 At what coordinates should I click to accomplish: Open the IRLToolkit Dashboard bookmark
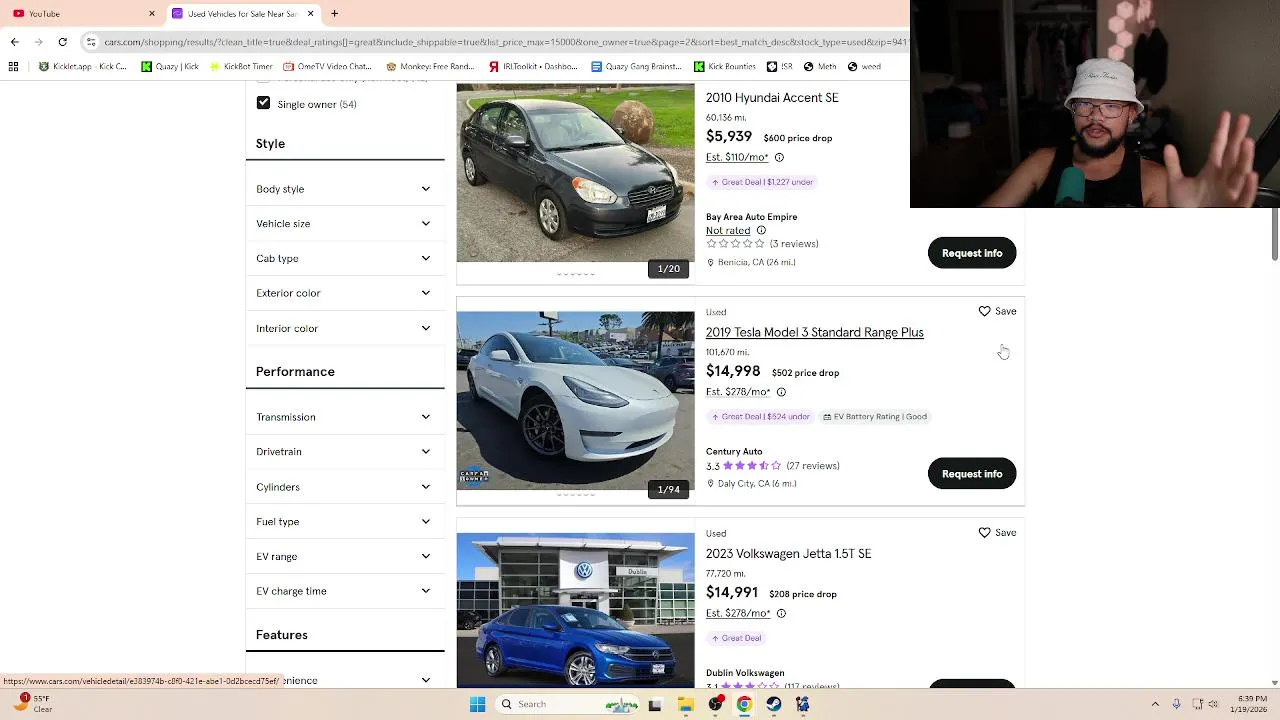pos(533,66)
